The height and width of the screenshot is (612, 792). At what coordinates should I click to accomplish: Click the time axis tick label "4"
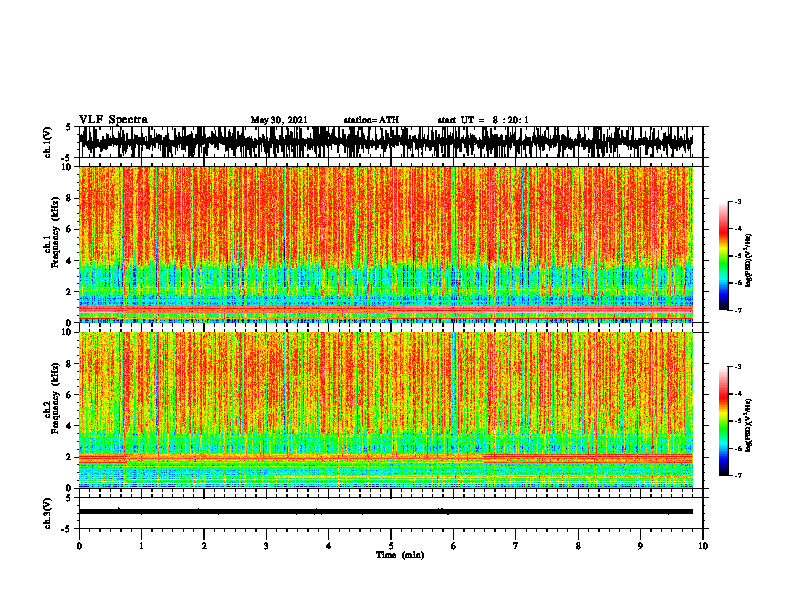pos(329,546)
